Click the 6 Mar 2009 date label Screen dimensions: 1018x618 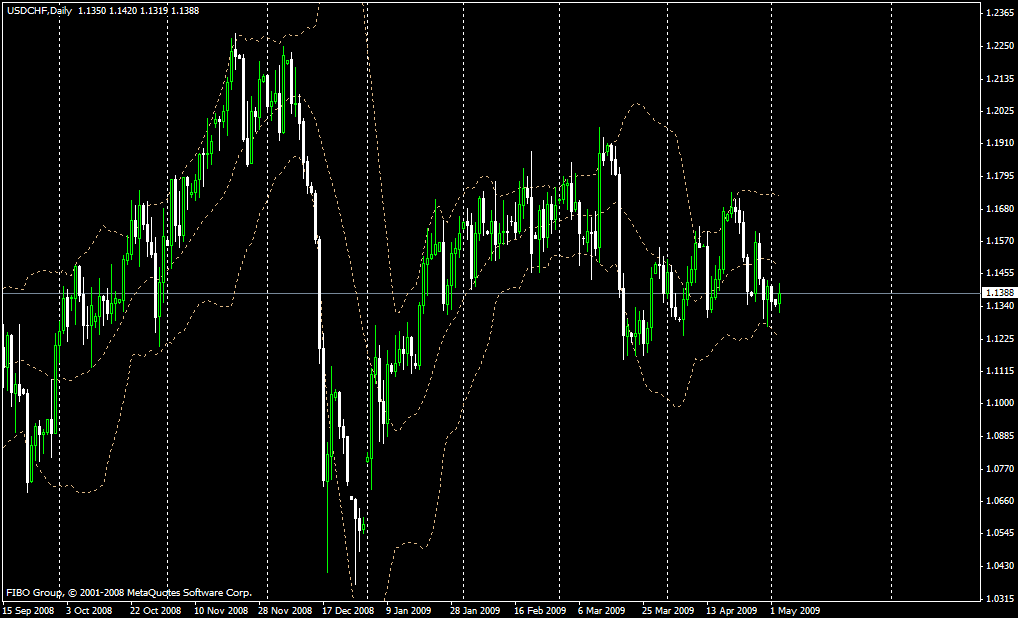[x=601, y=609]
